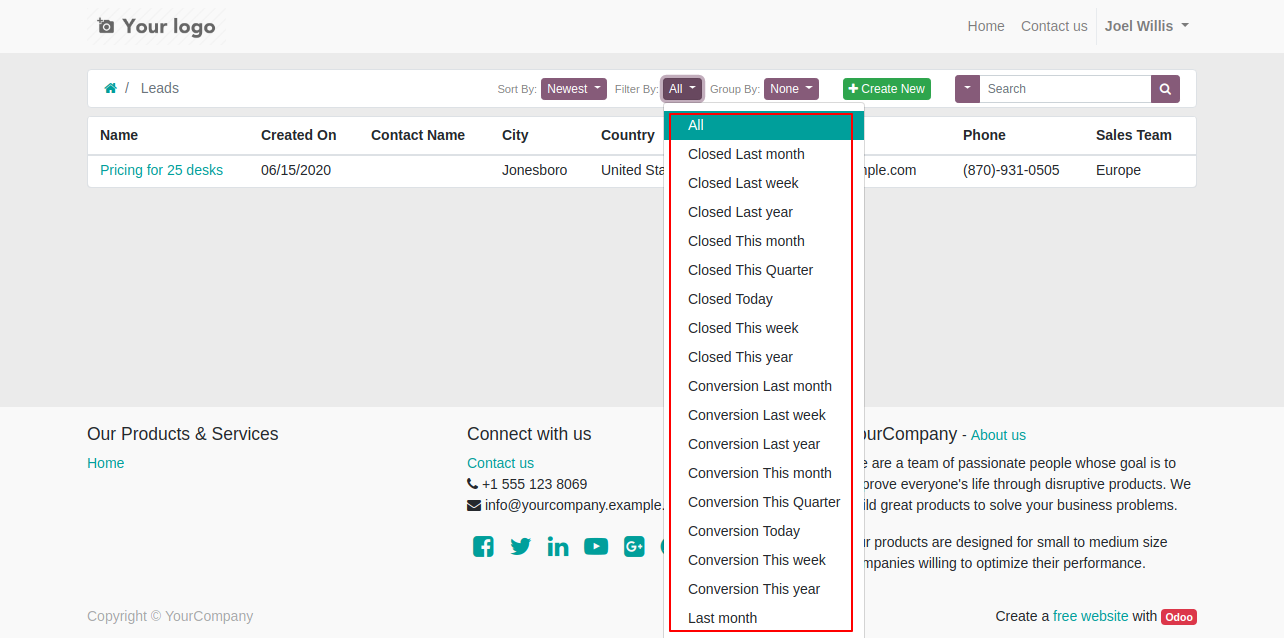
Task: Choose the Closed This month filter
Action: coord(764,241)
